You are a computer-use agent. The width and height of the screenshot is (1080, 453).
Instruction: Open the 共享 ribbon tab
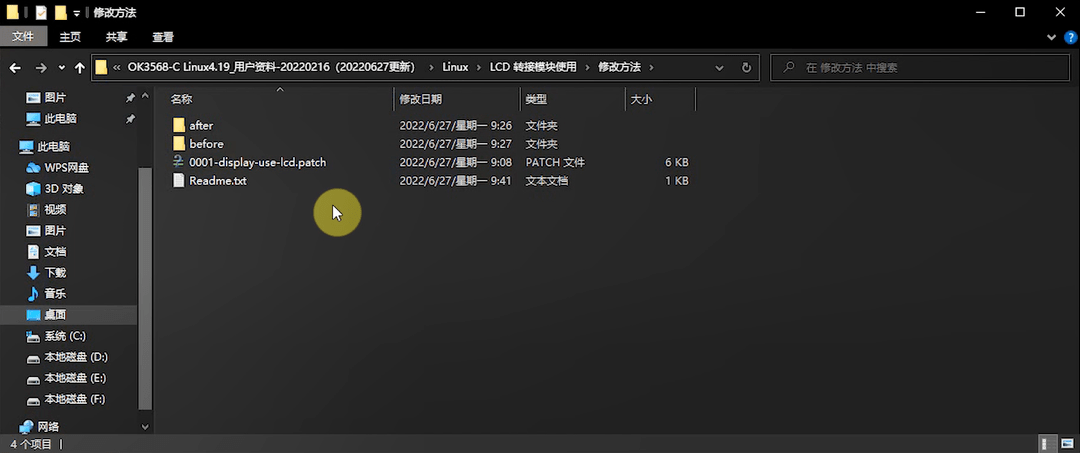[116, 37]
